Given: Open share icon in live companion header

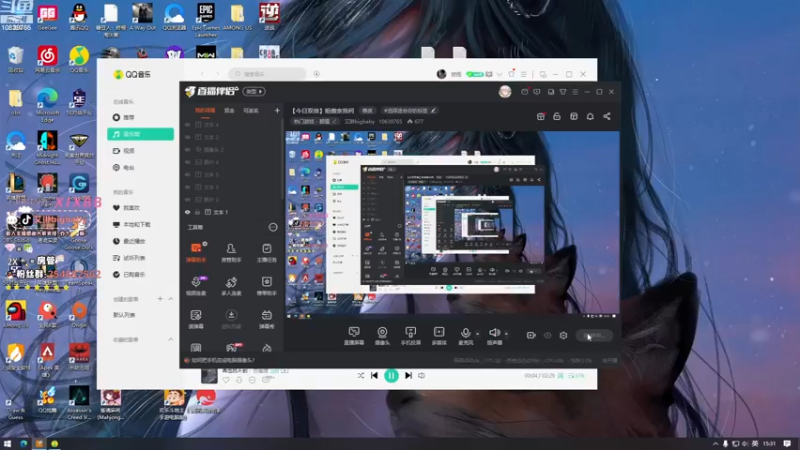Looking at the screenshot, I should pyautogui.click(x=607, y=116).
